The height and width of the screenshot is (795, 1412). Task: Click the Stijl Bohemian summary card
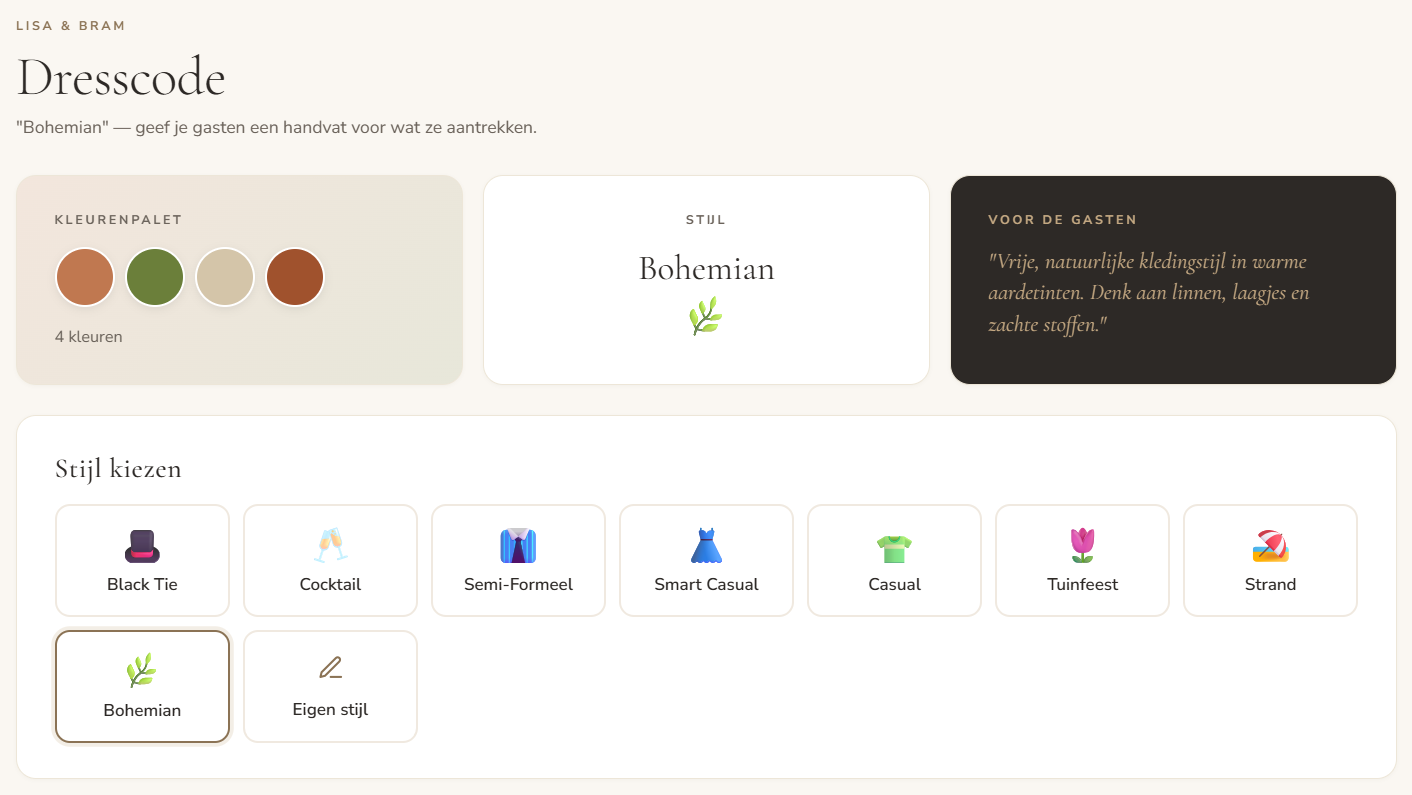706,280
